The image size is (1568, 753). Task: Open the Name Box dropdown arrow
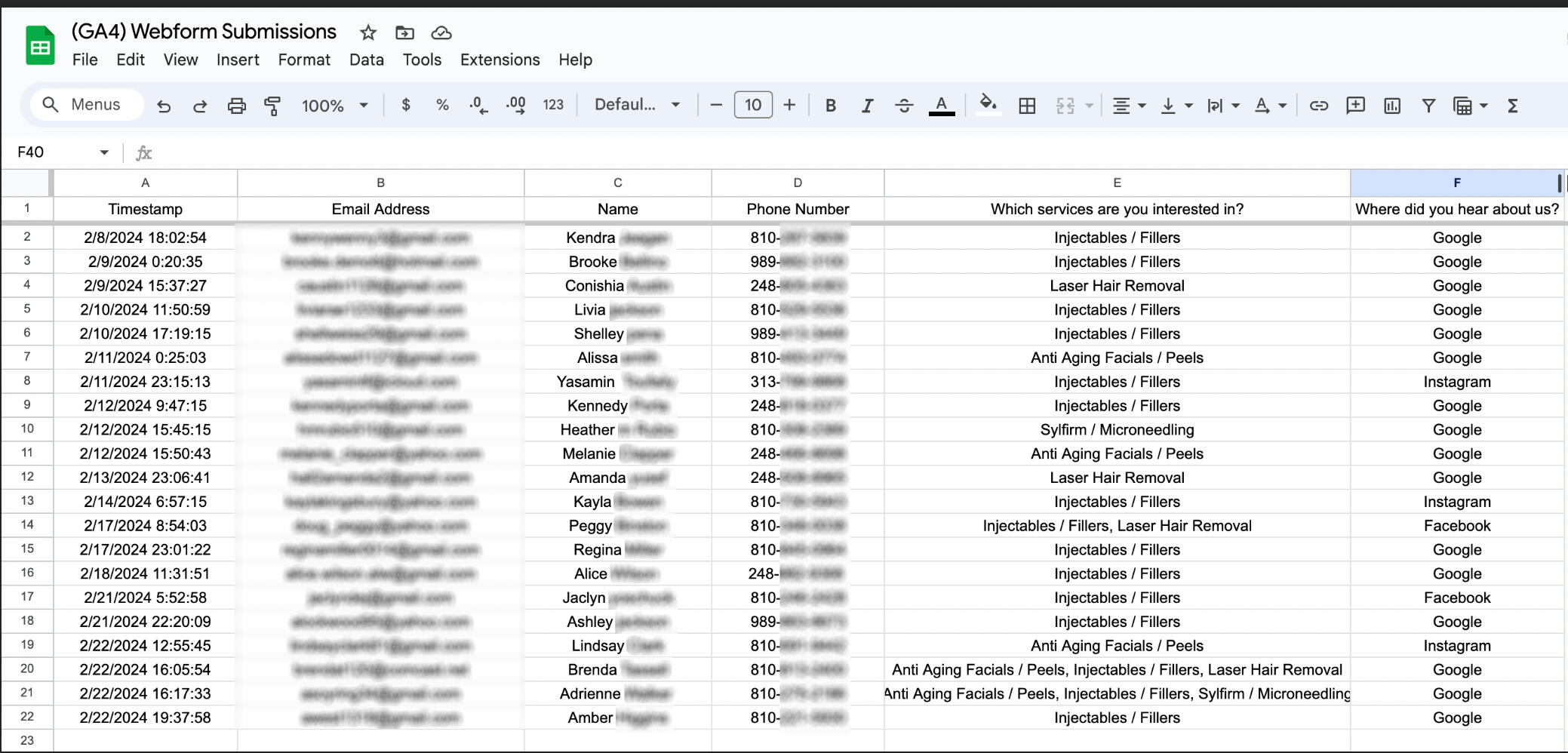click(x=104, y=152)
